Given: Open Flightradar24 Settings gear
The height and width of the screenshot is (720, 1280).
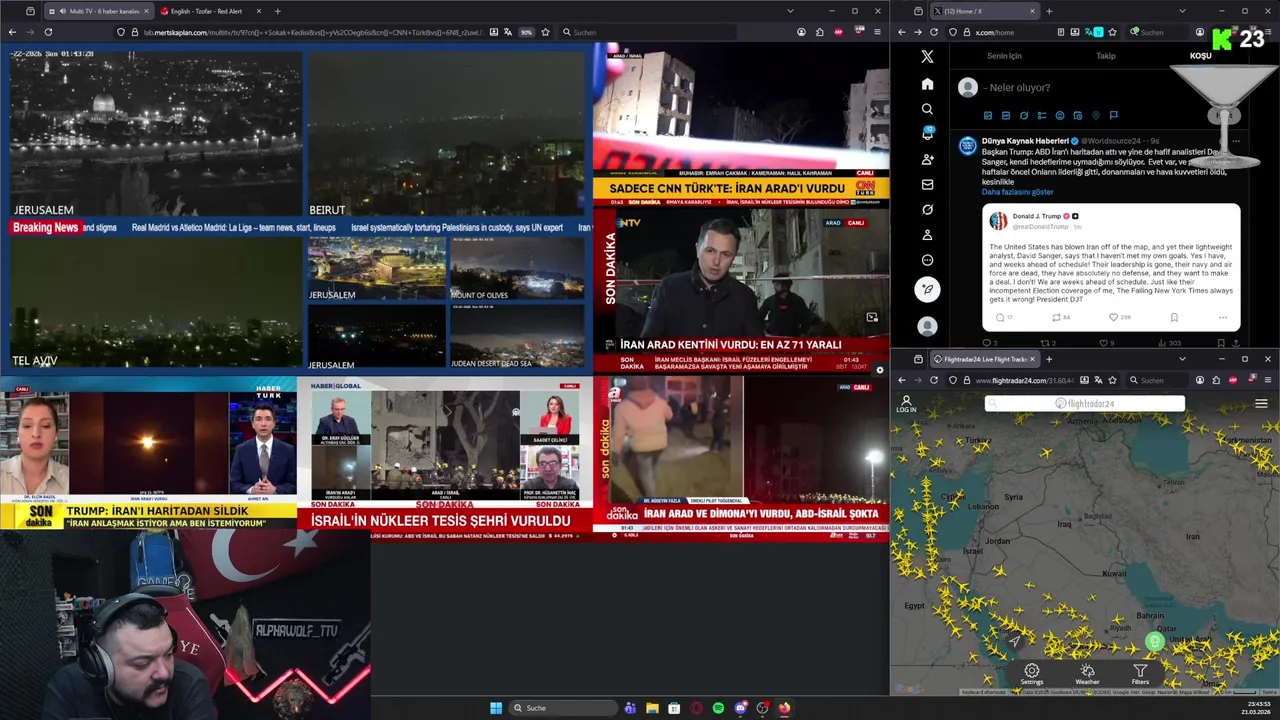Looking at the screenshot, I should [x=1032, y=675].
